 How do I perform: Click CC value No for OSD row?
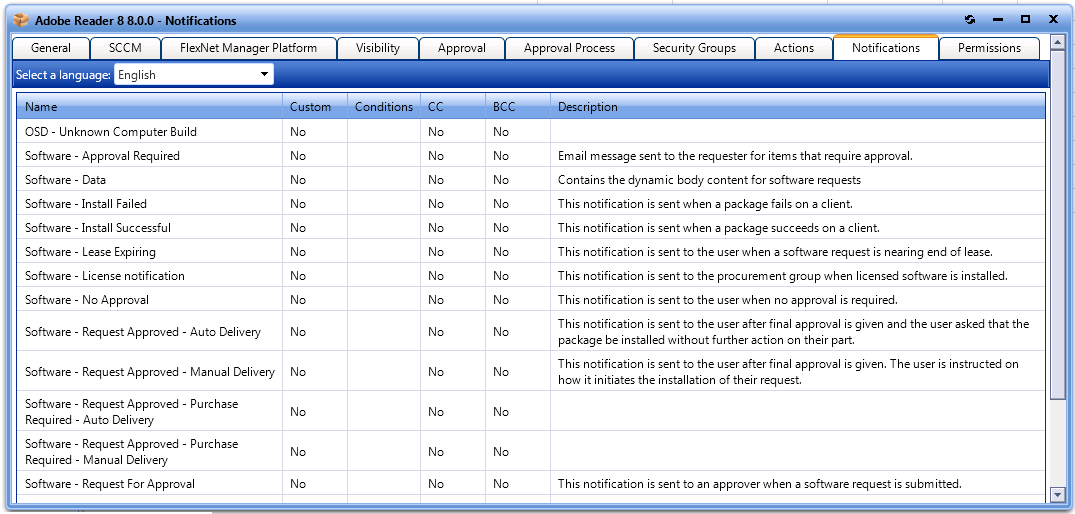point(436,132)
